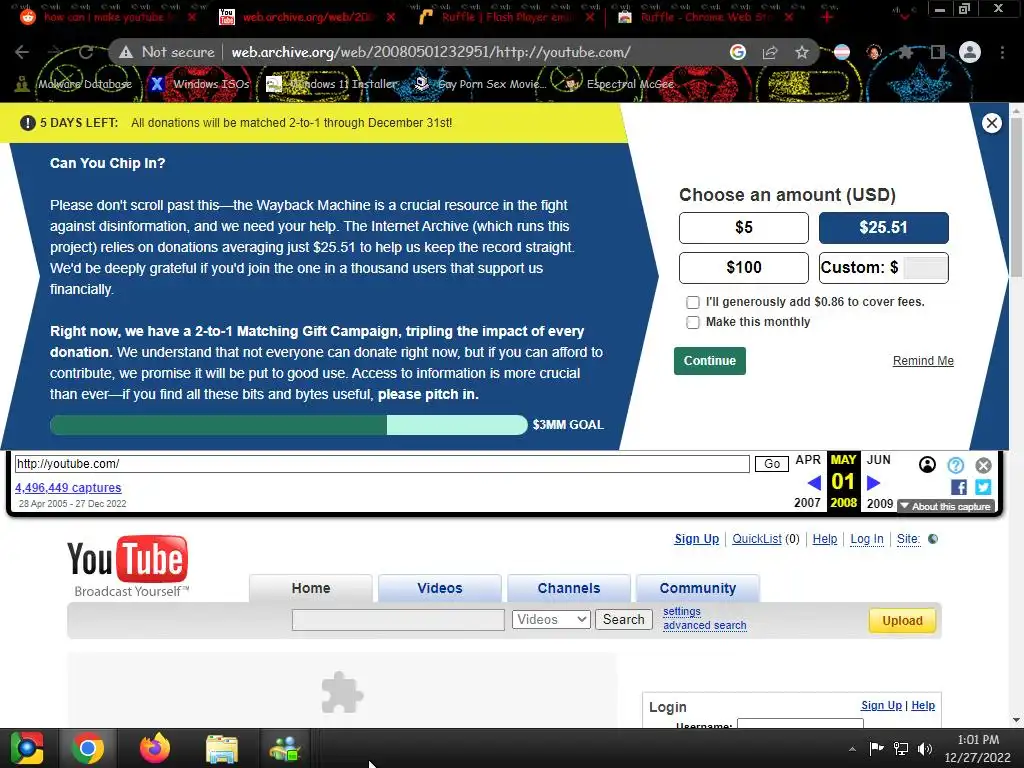This screenshot has height=768, width=1024.
Task: Open a new browser tab
Action: (827, 17)
